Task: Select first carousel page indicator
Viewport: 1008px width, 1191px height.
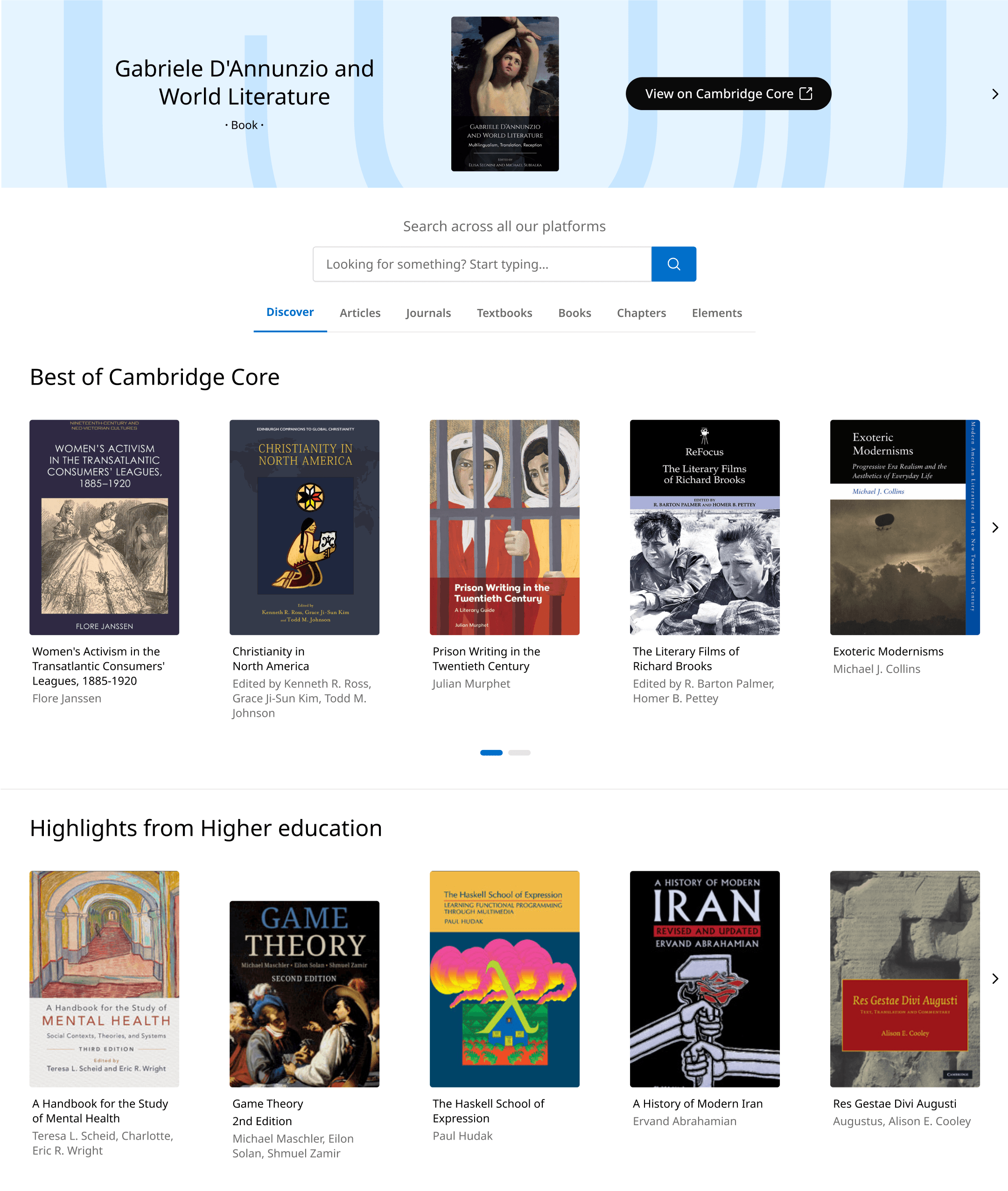Action: tap(491, 753)
